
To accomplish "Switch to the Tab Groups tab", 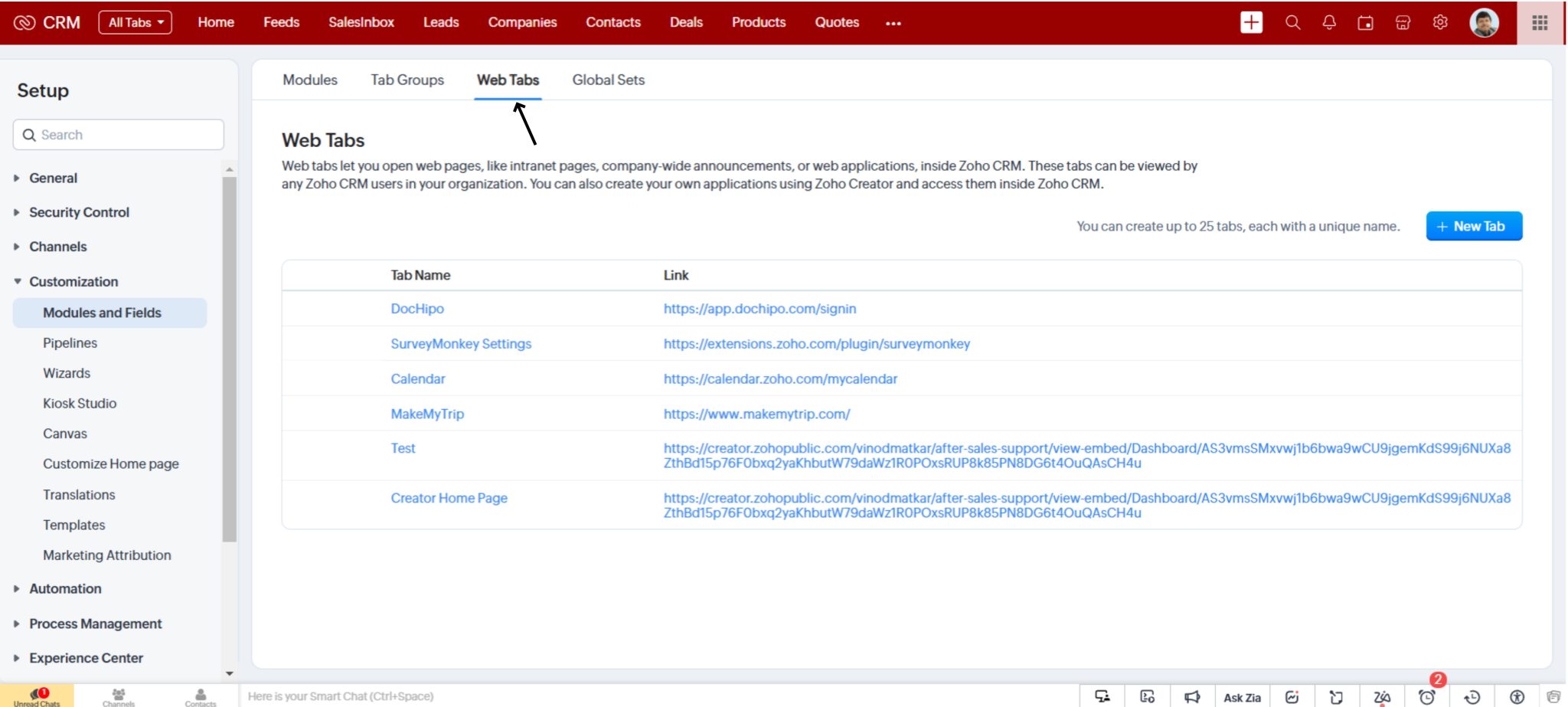I will click(x=407, y=80).
